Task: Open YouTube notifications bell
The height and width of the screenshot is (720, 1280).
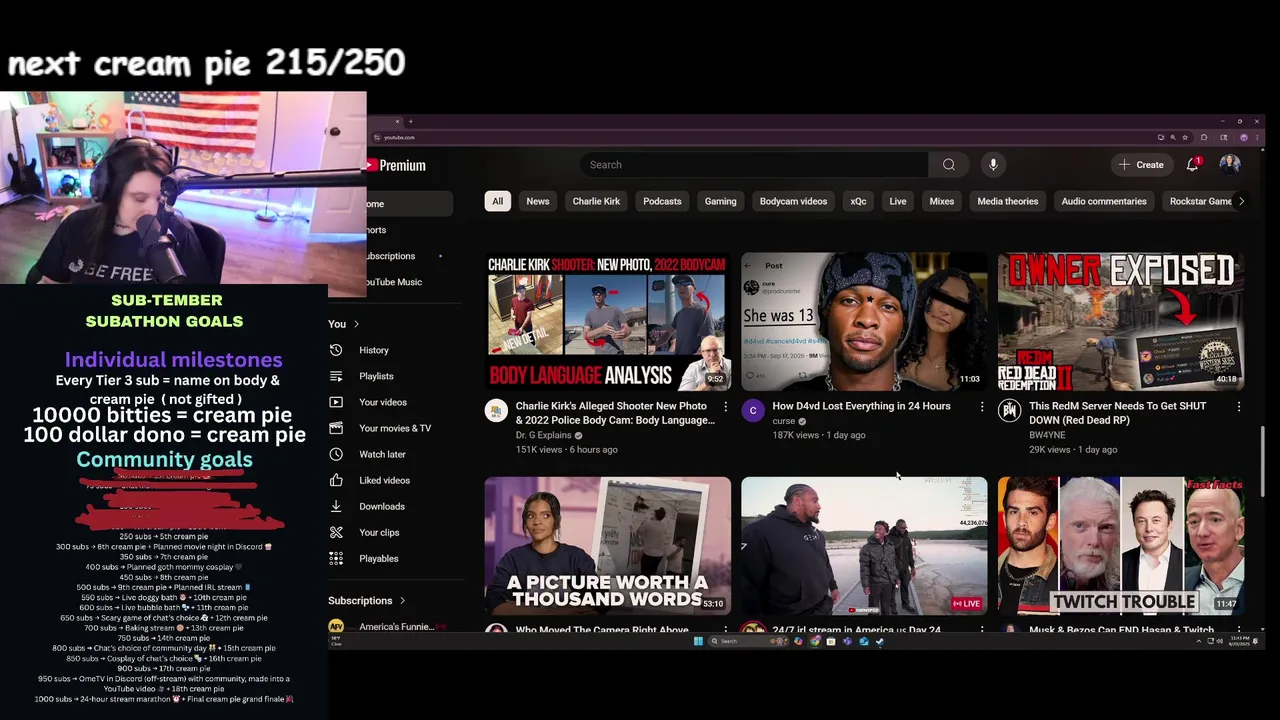Action: tap(1192, 164)
